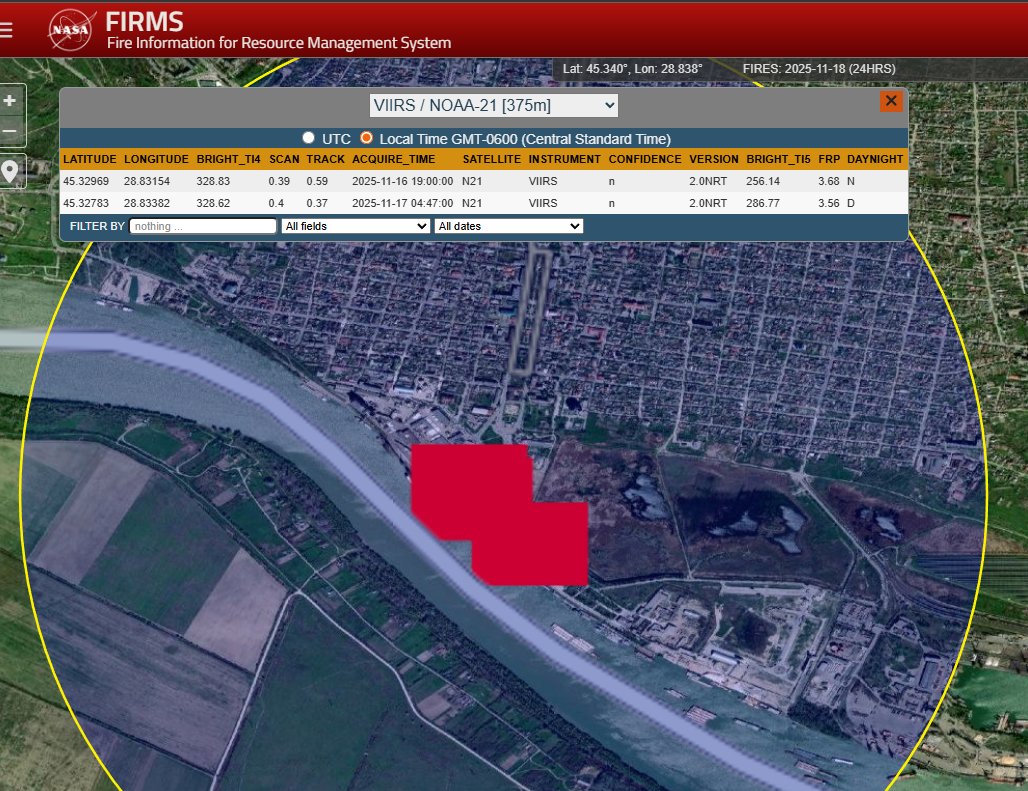Sort by the SCAN column header
This screenshot has width=1028, height=791.
point(284,159)
